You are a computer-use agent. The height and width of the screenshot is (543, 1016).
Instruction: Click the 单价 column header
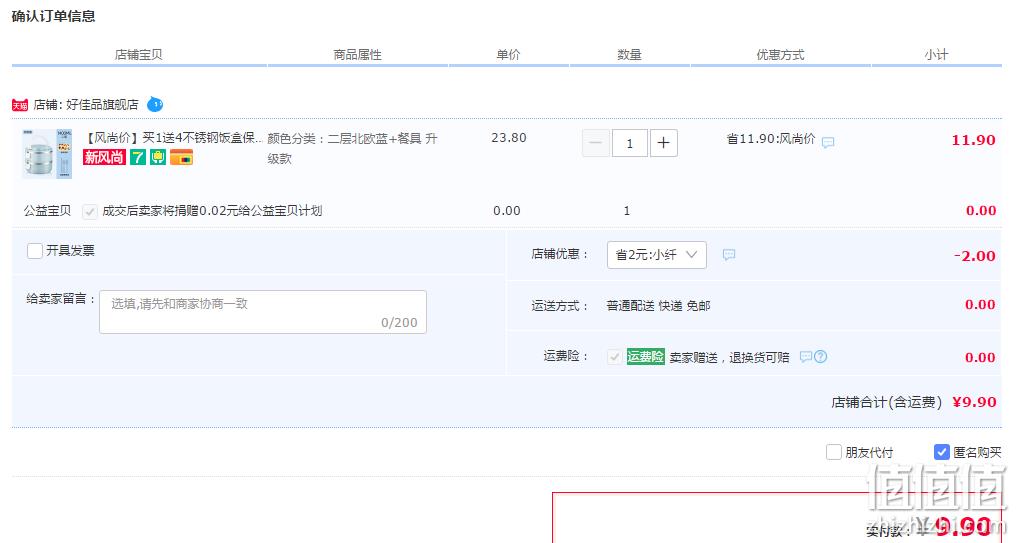tap(508, 55)
